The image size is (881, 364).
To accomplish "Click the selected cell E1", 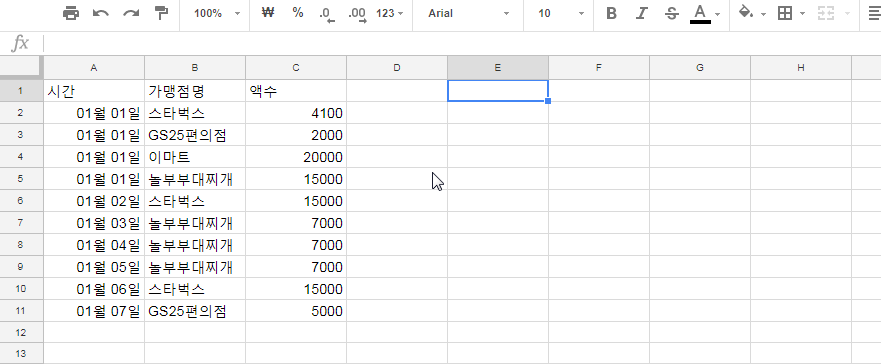I will (498, 91).
